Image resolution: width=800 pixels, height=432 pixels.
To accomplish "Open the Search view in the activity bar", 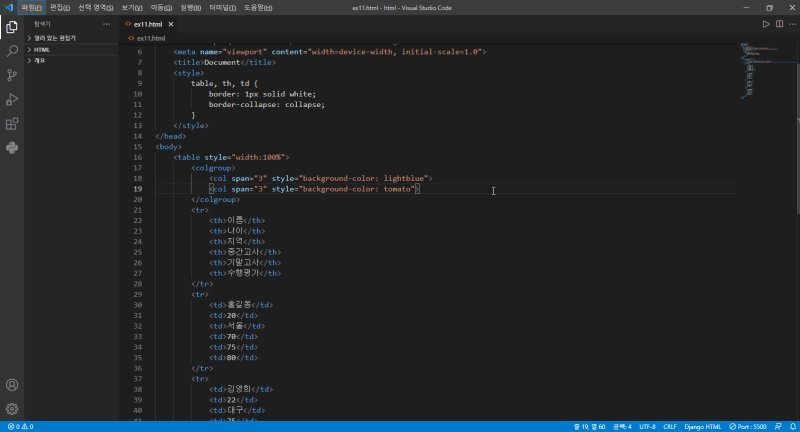I will [12, 51].
